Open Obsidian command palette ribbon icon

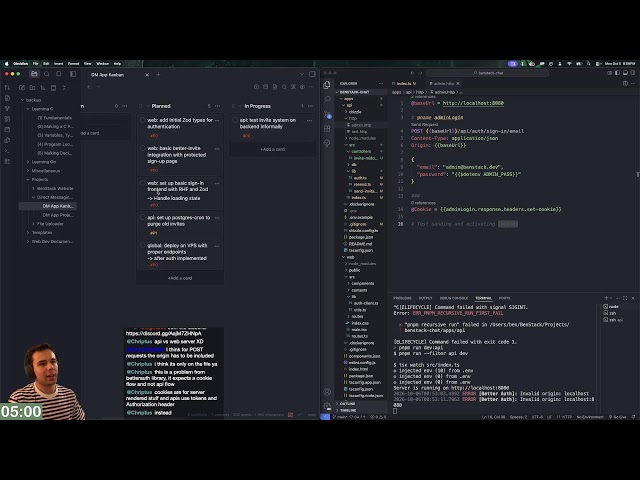[x=7, y=151]
